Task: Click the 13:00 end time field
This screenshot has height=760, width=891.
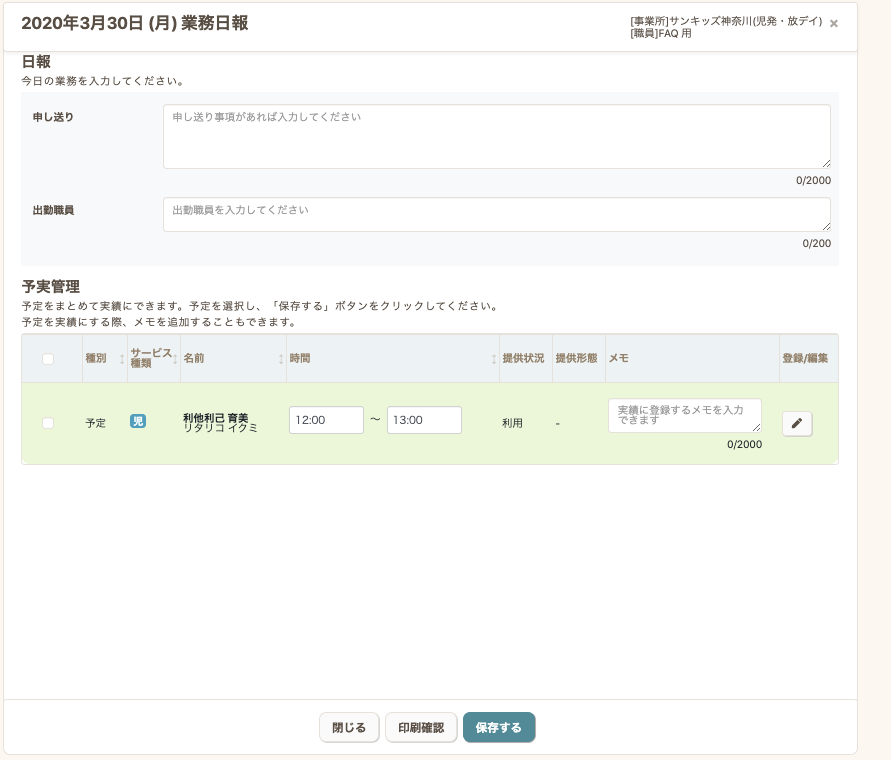Action: (424, 420)
